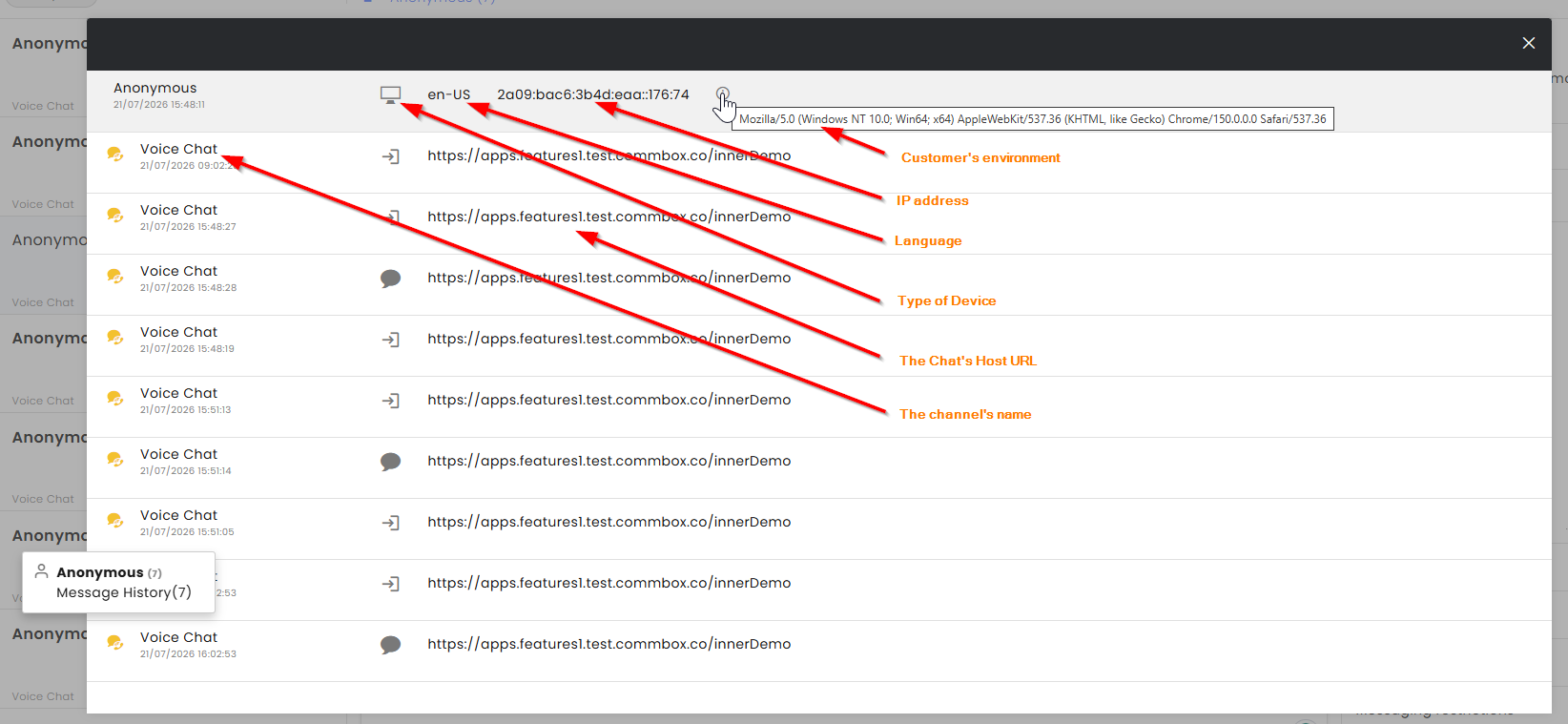Viewport: 1568px width, 724px height.
Task: Click the timestamp 21/07/2026 15:48:19
Action: pos(187,349)
